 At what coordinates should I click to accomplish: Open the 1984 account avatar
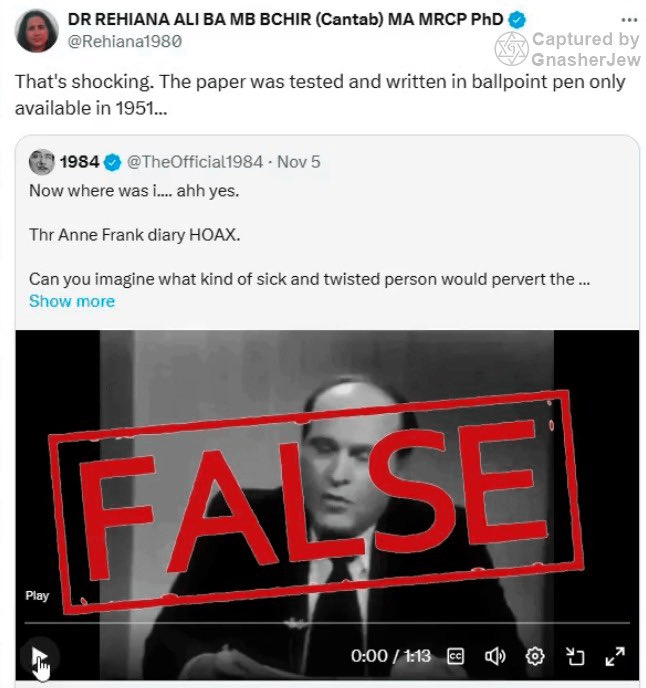click(x=42, y=162)
